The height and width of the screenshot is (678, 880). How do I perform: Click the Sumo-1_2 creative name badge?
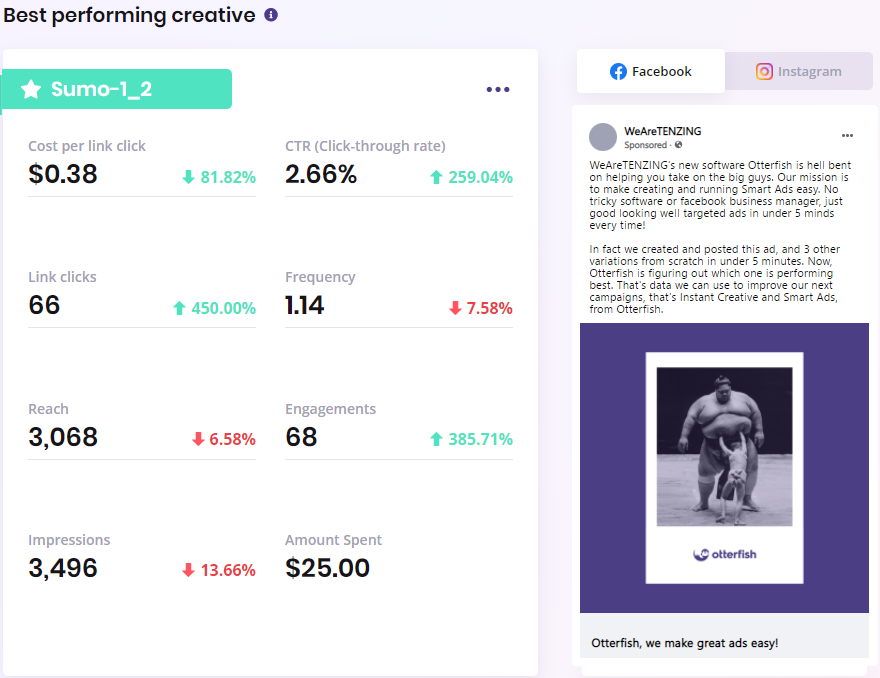click(116, 89)
